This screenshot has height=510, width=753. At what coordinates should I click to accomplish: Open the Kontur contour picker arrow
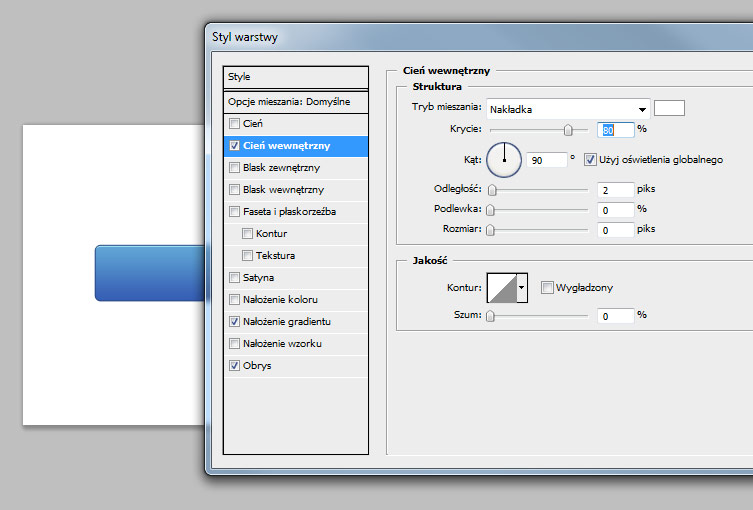[x=522, y=288]
